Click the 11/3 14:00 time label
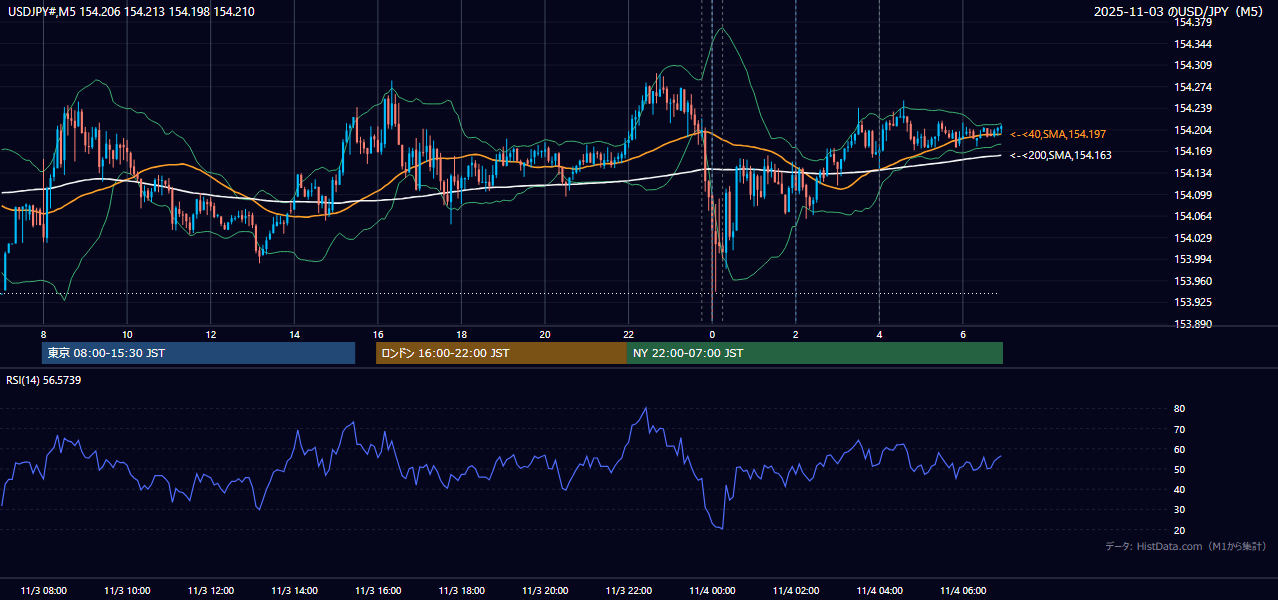This screenshot has width=1278, height=600. click(x=294, y=591)
